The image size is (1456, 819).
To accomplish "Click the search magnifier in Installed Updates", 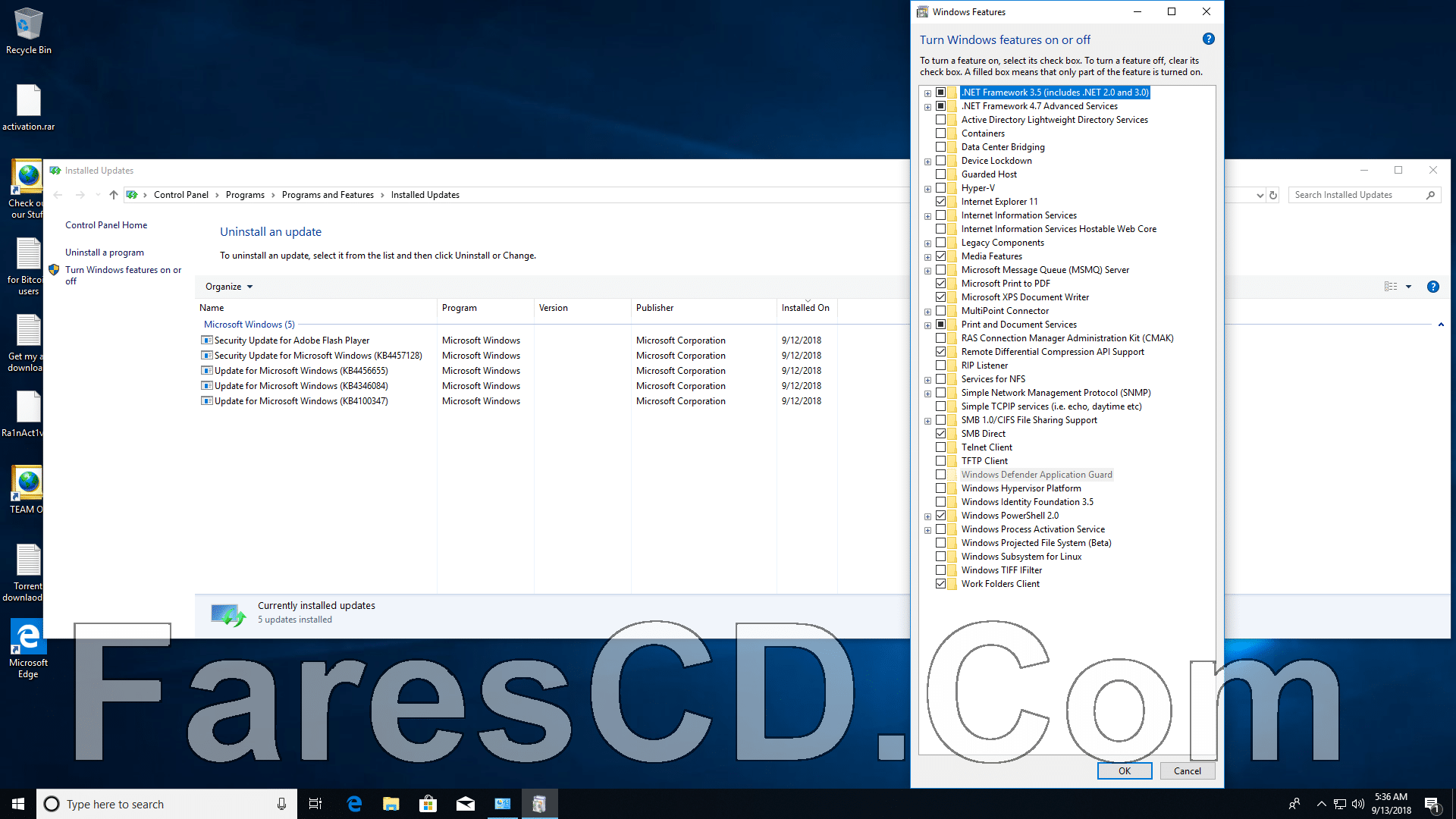I will [x=1430, y=195].
